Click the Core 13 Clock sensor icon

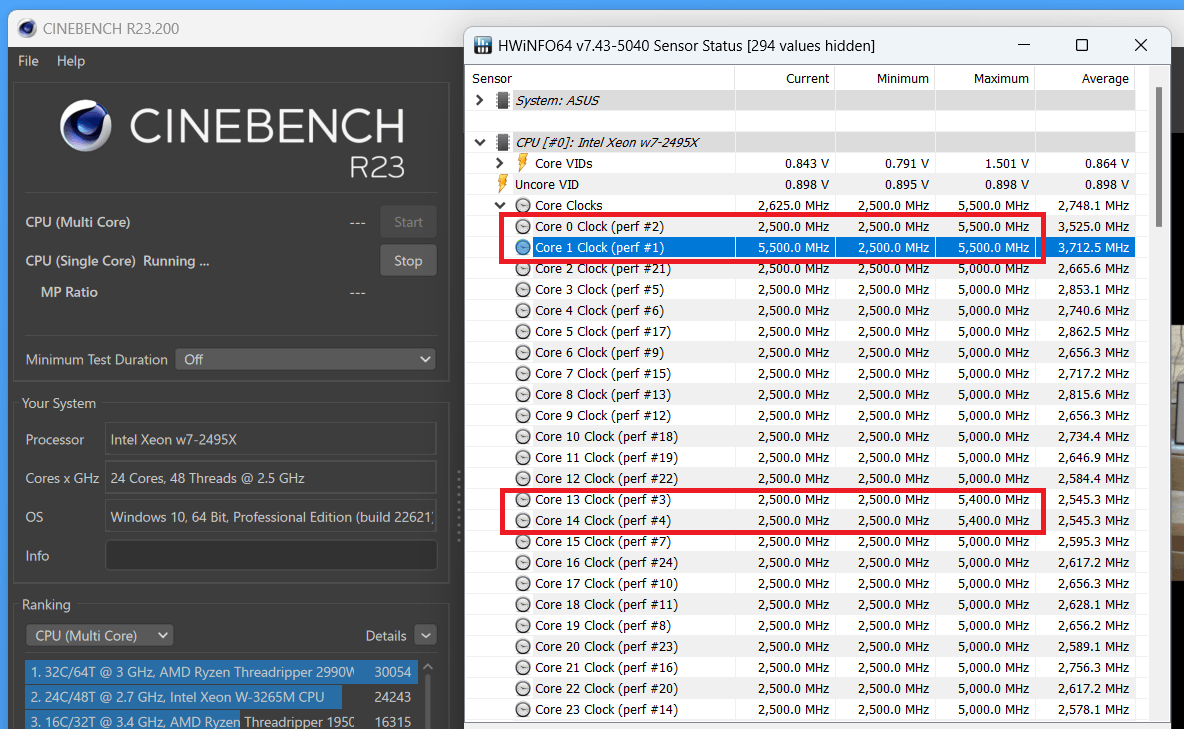click(523, 499)
